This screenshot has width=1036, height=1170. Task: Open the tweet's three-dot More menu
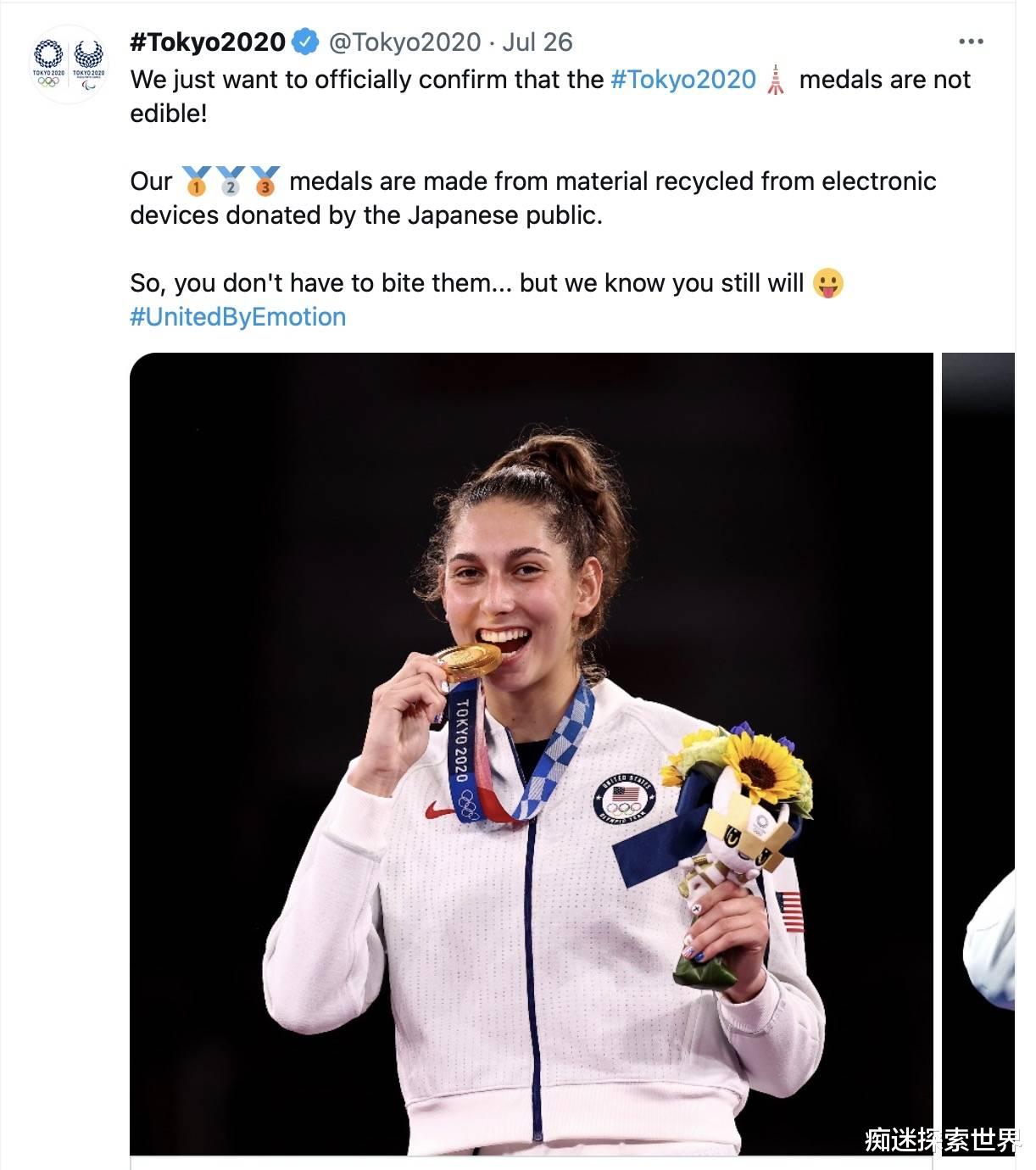click(971, 42)
